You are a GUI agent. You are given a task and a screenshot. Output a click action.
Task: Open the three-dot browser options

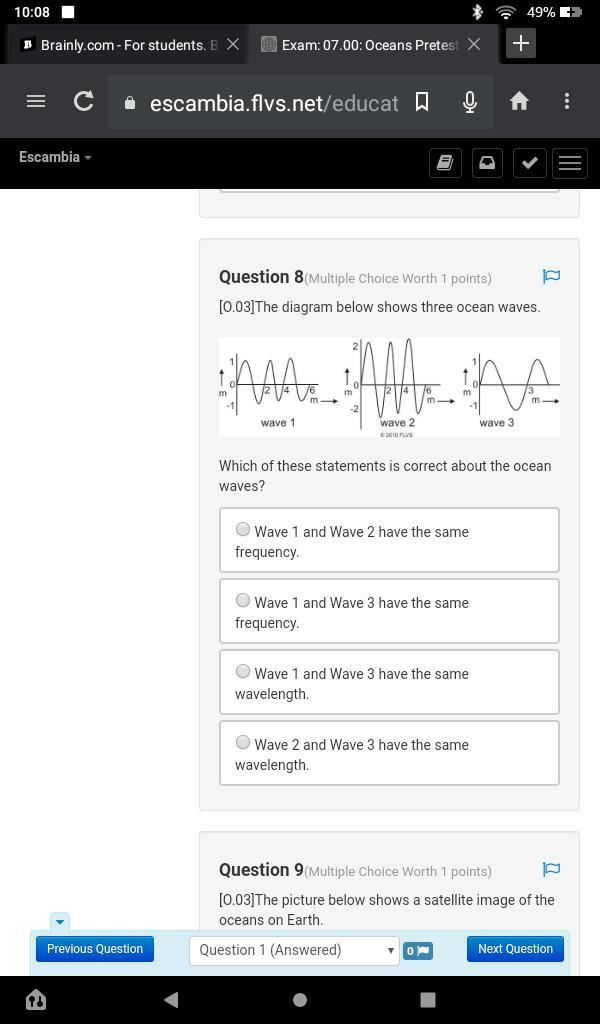[x=567, y=101]
